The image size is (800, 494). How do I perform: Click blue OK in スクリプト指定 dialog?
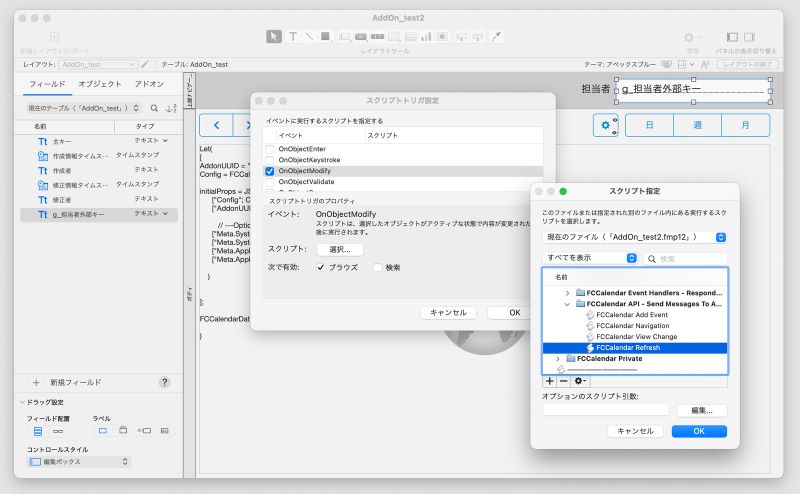pos(699,431)
